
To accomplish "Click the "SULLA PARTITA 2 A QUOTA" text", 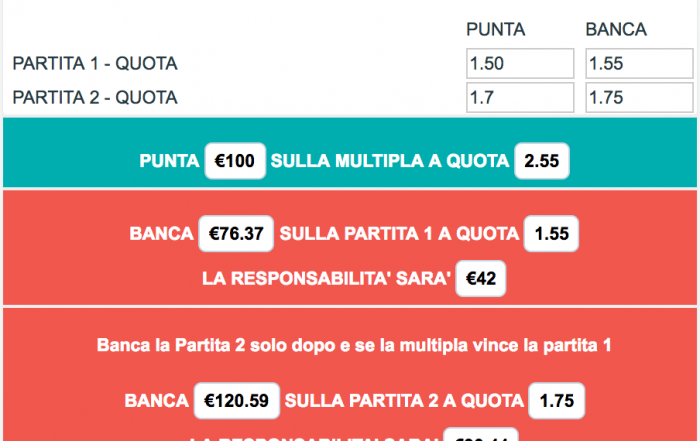I will click(x=404, y=401).
